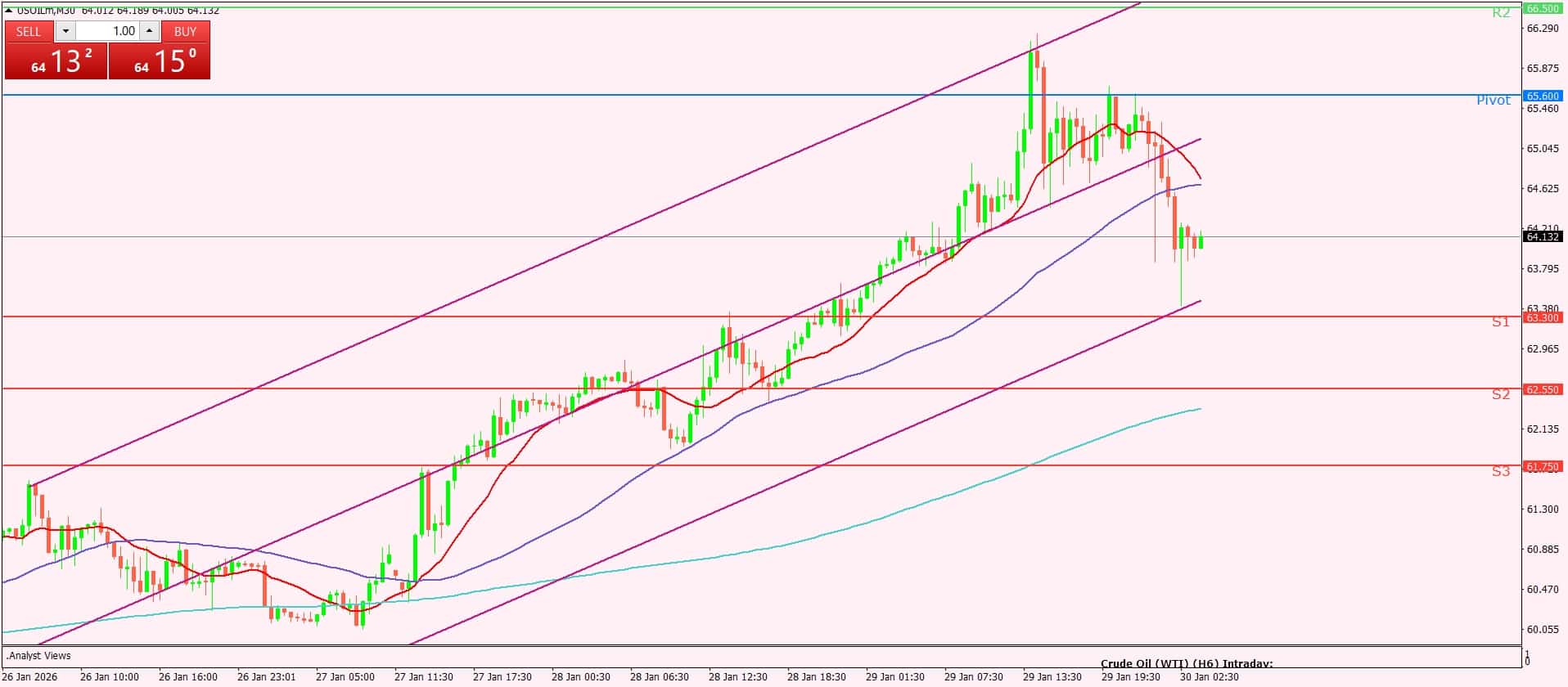Click the 60.055 price axis value
Screen dimensions: 1568x687
pos(1543,630)
